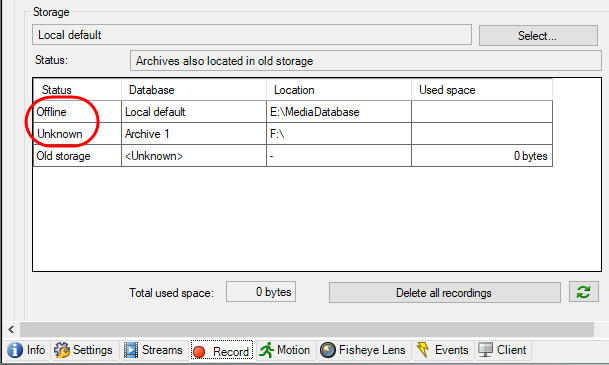The height and width of the screenshot is (365, 609).
Task: Click the Status column header
Action: pos(77,90)
